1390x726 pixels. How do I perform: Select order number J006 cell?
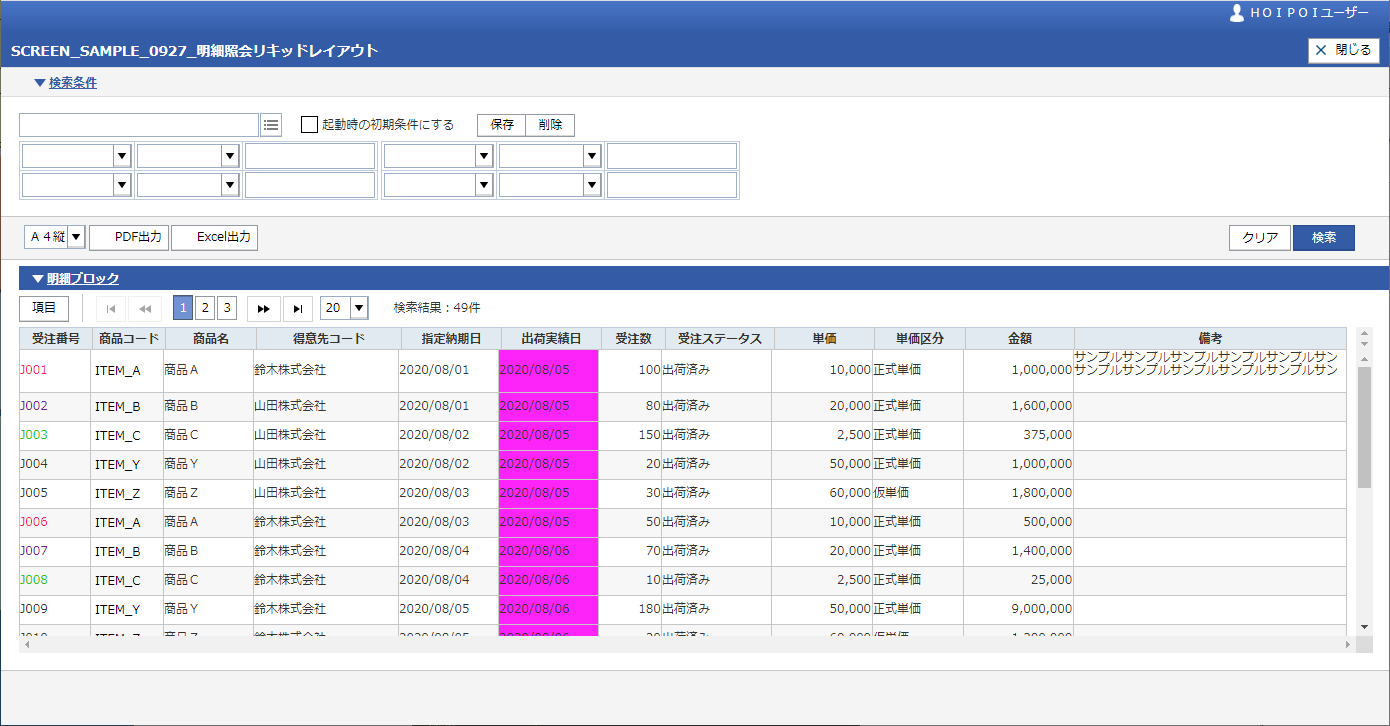coord(55,522)
